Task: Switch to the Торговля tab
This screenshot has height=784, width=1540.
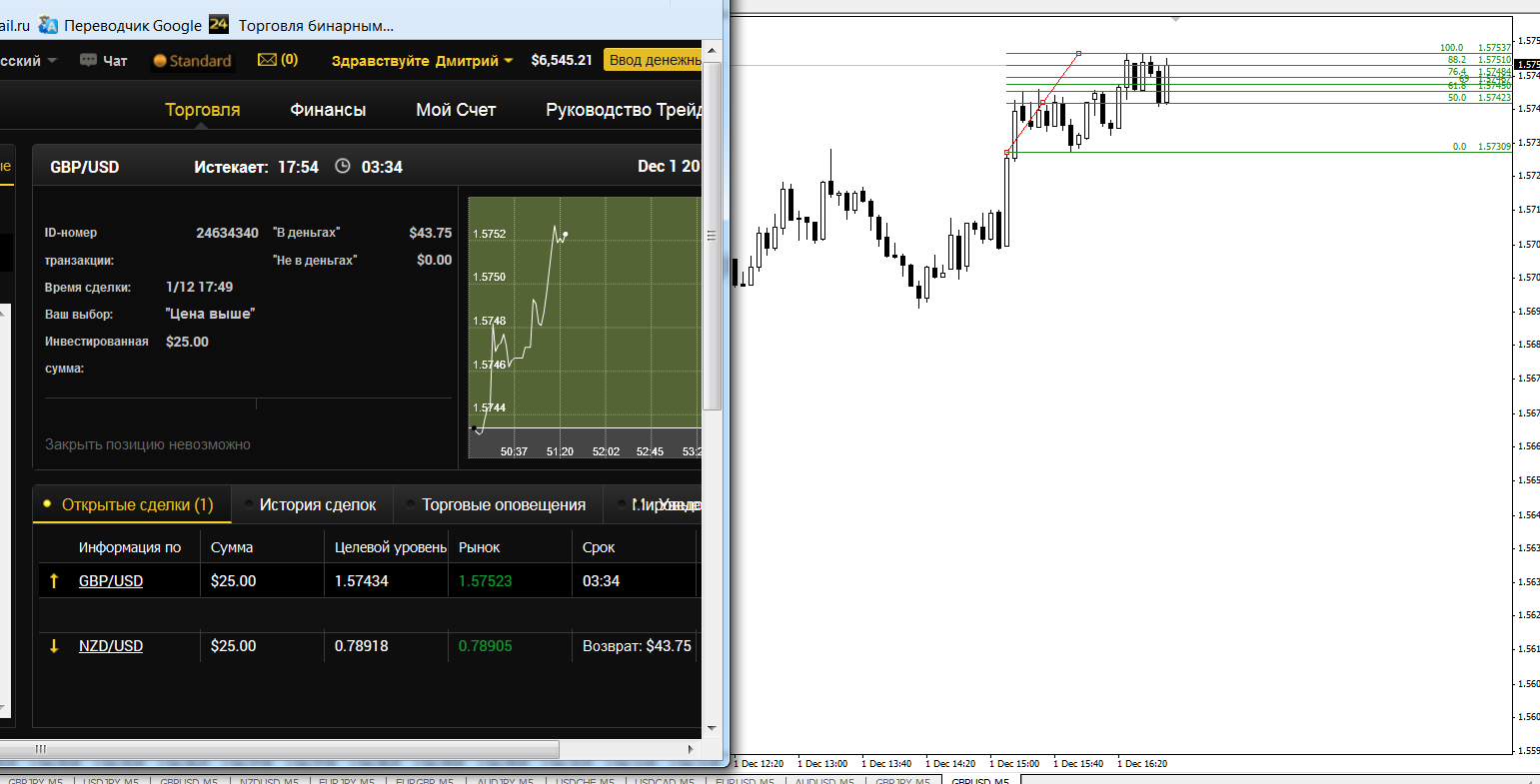Action: [x=203, y=110]
